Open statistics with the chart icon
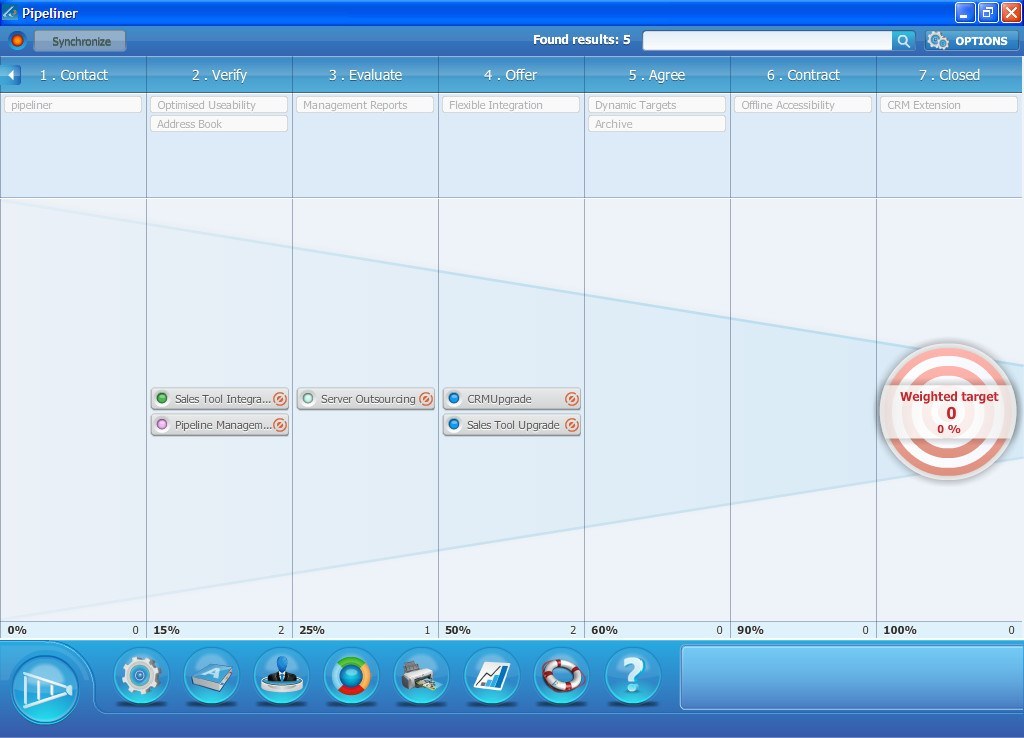Viewport: 1024px width, 738px height. tap(491, 677)
